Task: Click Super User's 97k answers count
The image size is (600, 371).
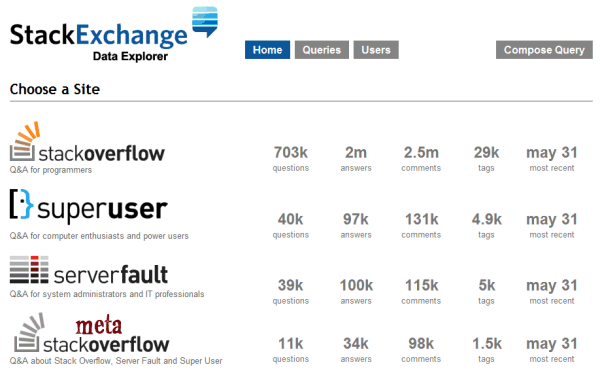Action: coord(356,219)
